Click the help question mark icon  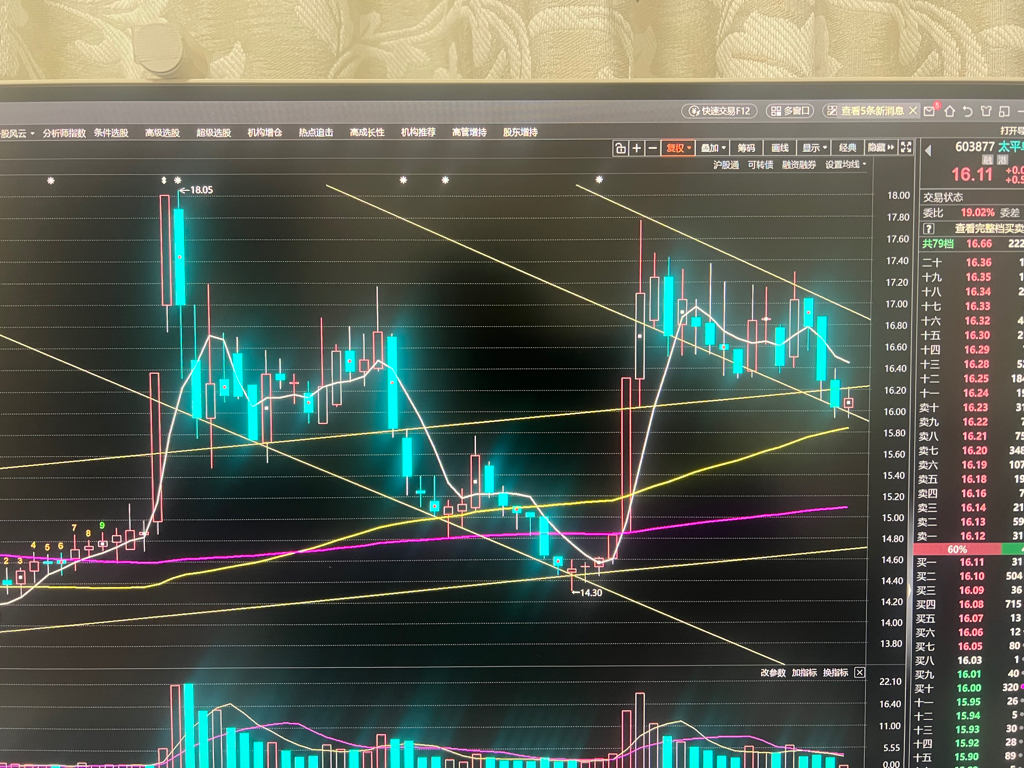point(929,229)
